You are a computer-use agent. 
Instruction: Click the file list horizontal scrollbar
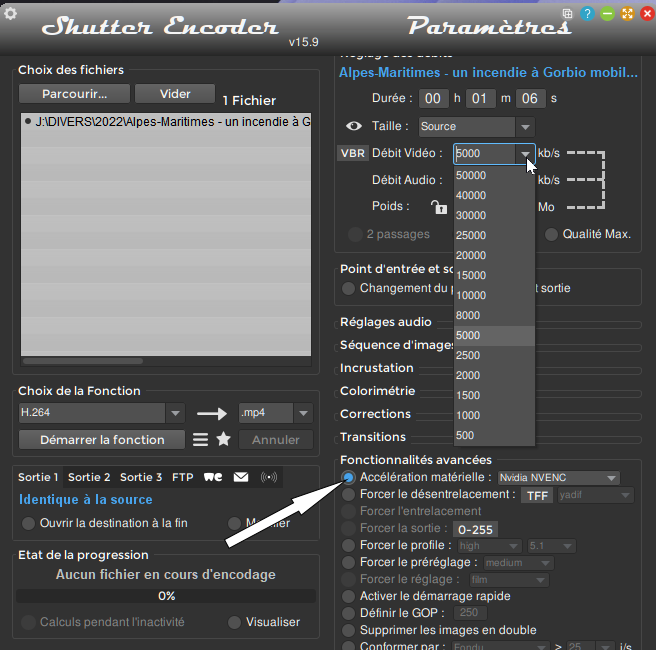point(83,361)
